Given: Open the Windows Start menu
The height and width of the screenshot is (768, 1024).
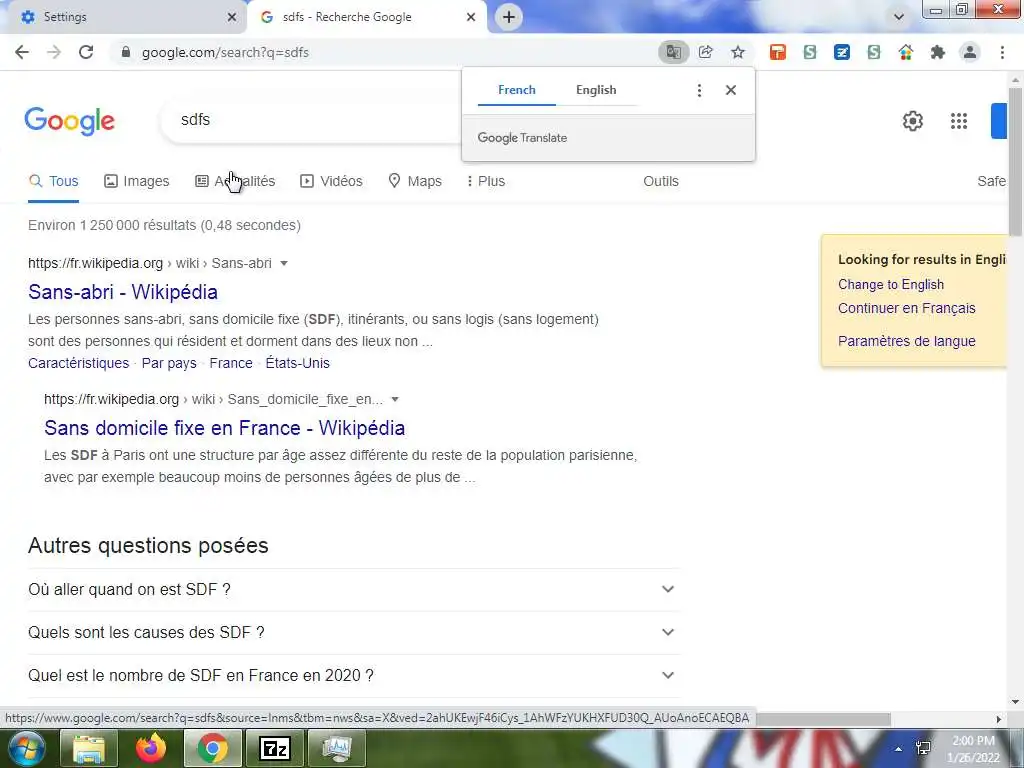Looking at the screenshot, I should (26, 748).
